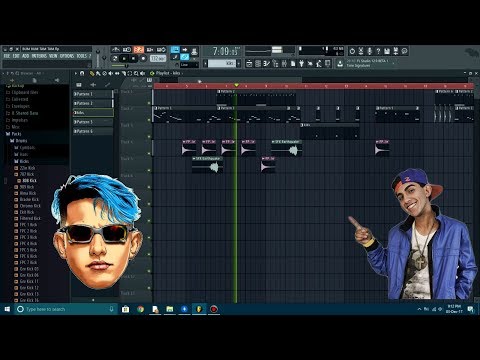Open the VIEW menu
Screen dimensions: 480x360
(x=53, y=56)
